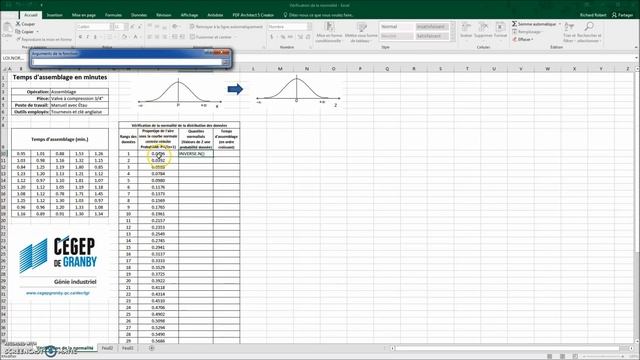Image resolution: width=640 pixels, height=360 pixels.
Task: Click the Dites-nous search box
Action: (319, 15)
